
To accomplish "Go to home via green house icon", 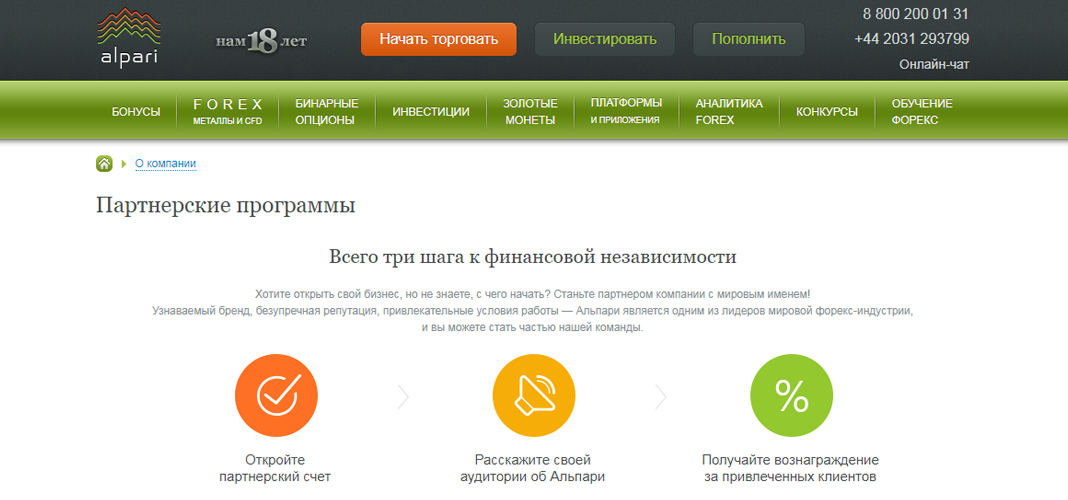I will pos(104,163).
